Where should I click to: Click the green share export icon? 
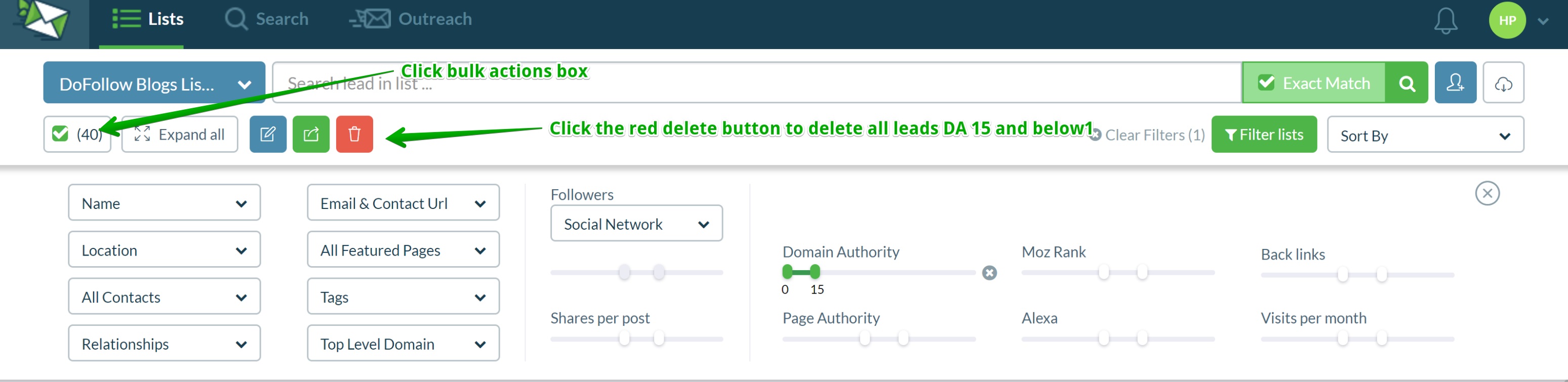pyautogui.click(x=311, y=134)
